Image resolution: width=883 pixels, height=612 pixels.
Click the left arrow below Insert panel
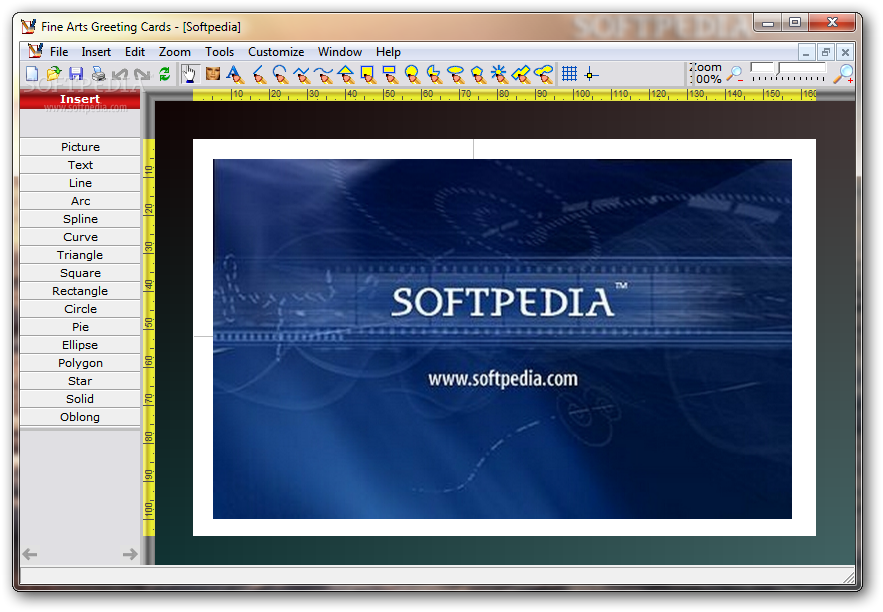30,555
